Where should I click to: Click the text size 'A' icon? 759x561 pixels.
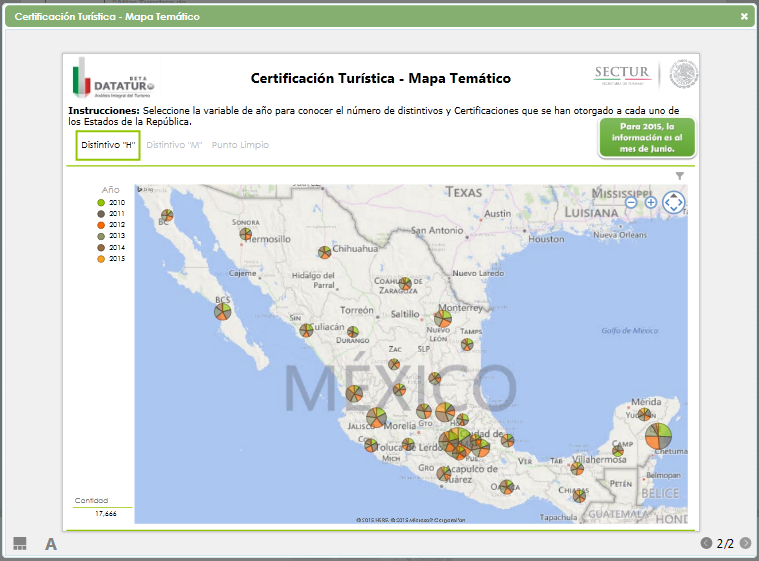tap(51, 544)
